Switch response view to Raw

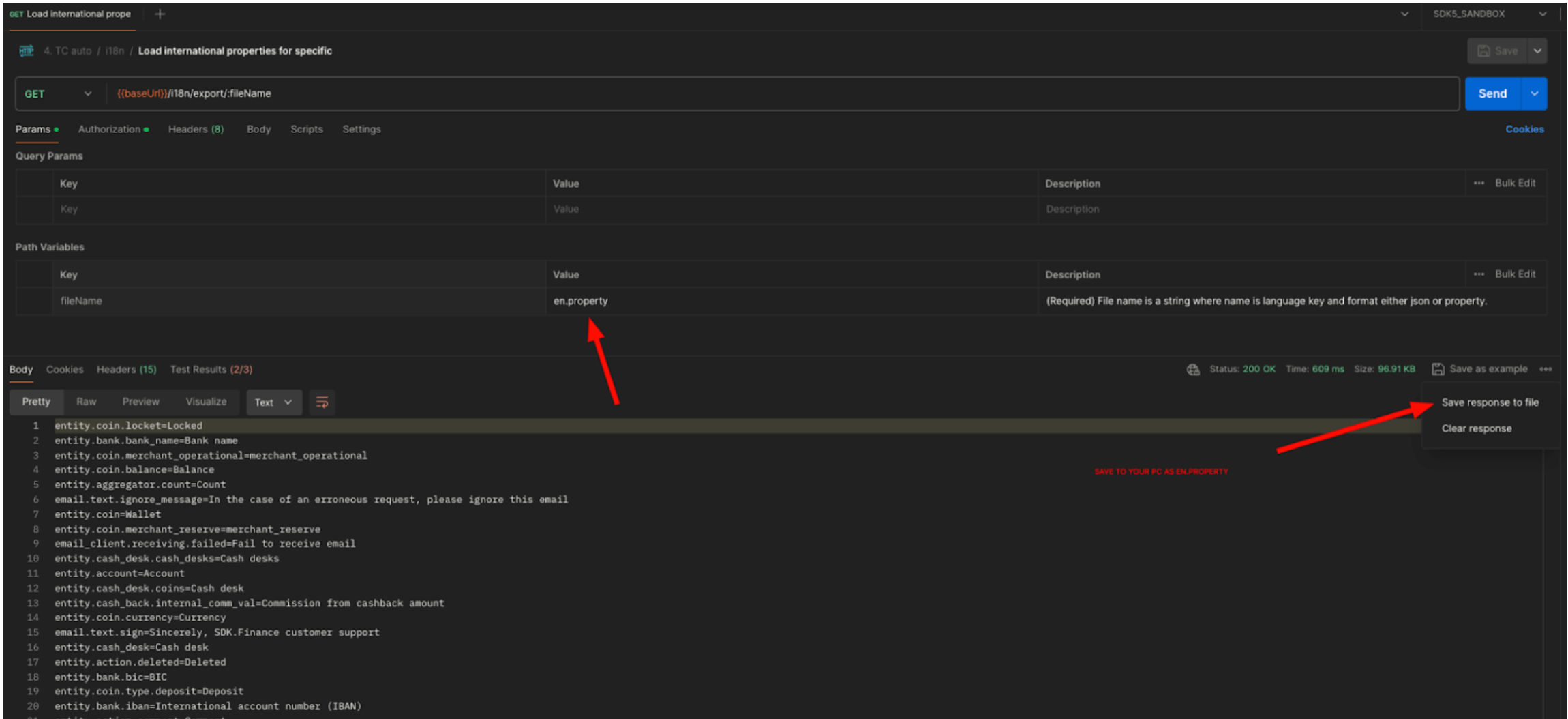[x=86, y=402]
